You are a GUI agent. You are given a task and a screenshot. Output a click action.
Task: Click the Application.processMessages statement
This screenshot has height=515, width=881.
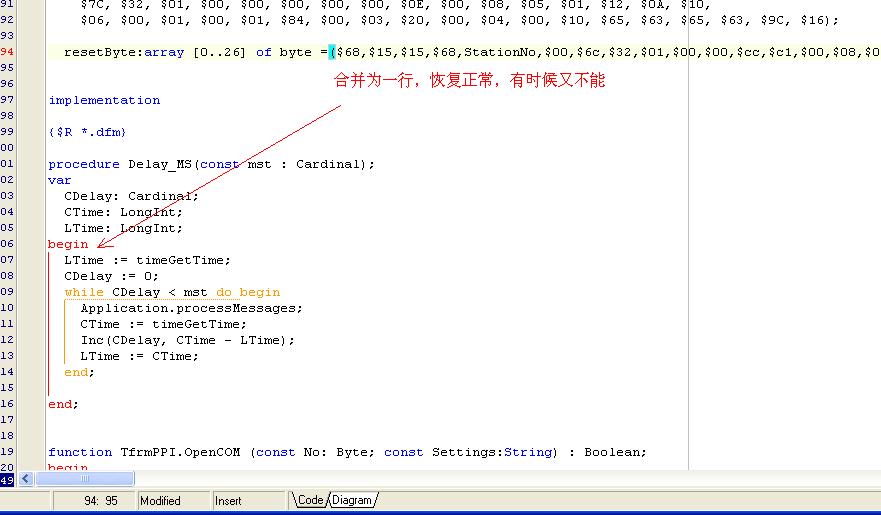(191, 308)
